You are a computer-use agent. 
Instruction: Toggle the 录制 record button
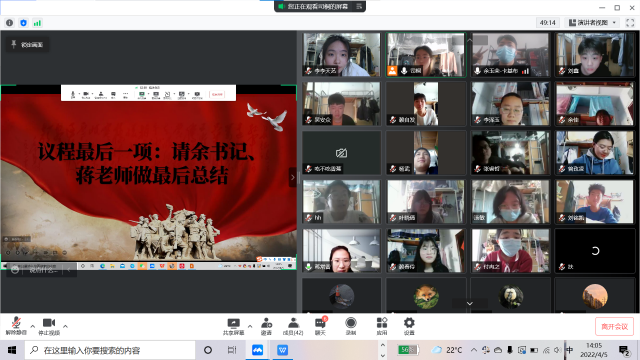point(351,326)
